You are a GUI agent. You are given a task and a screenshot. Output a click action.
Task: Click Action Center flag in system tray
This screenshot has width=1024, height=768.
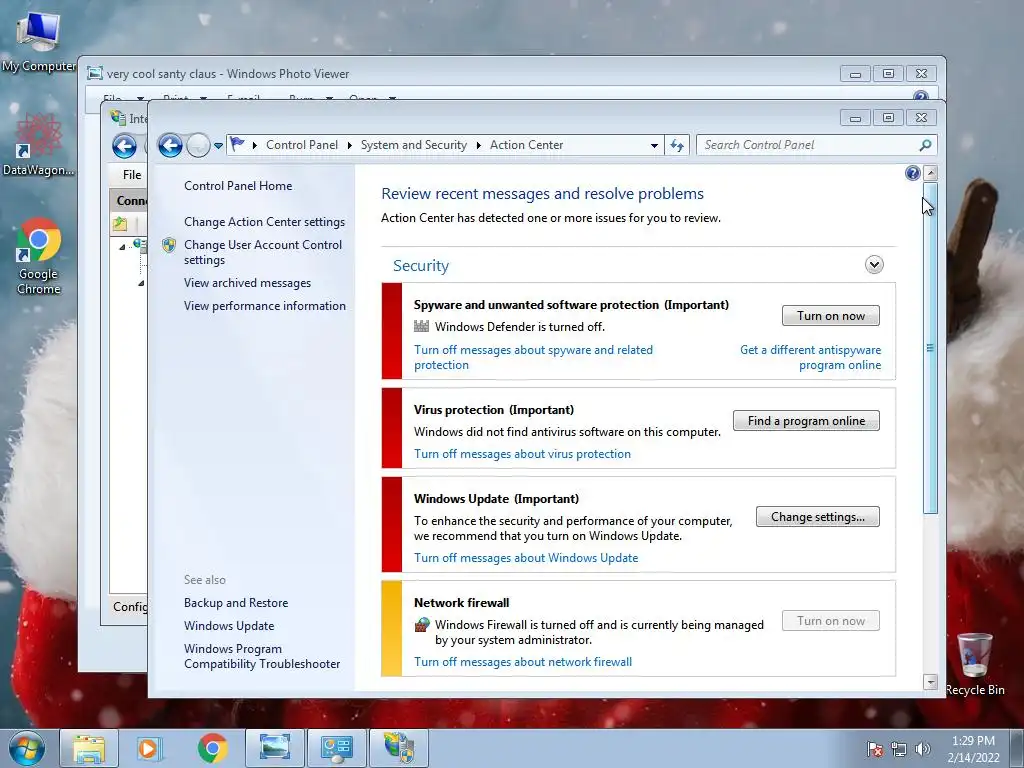click(x=874, y=749)
